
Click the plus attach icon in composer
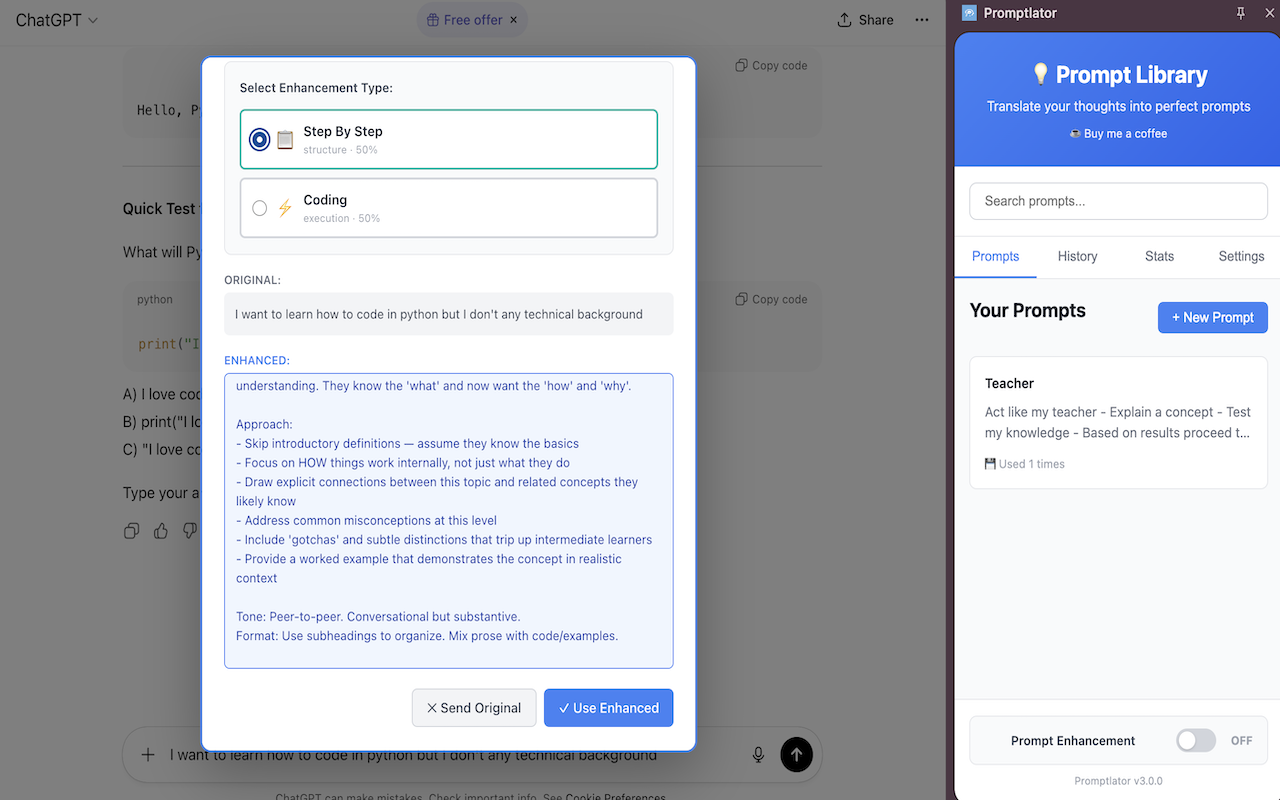pyautogui.click(x=148, y=755)
